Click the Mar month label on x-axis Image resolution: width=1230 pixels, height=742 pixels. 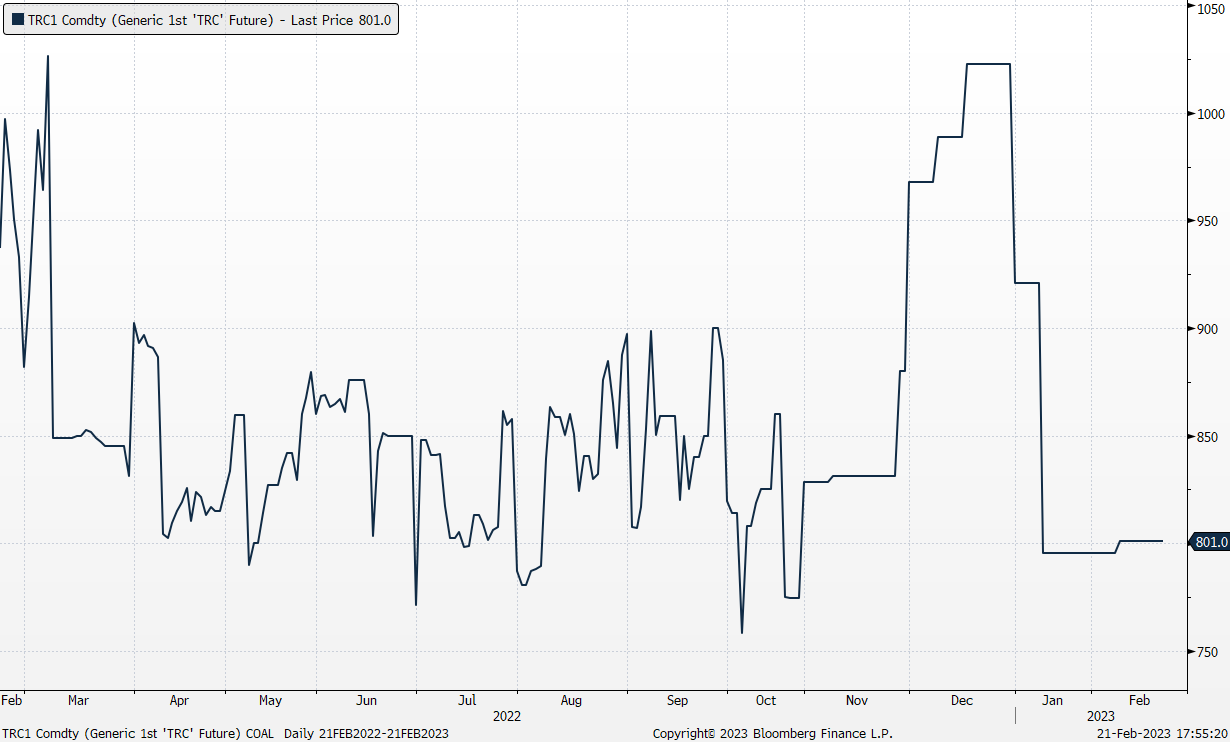[78, 700]
